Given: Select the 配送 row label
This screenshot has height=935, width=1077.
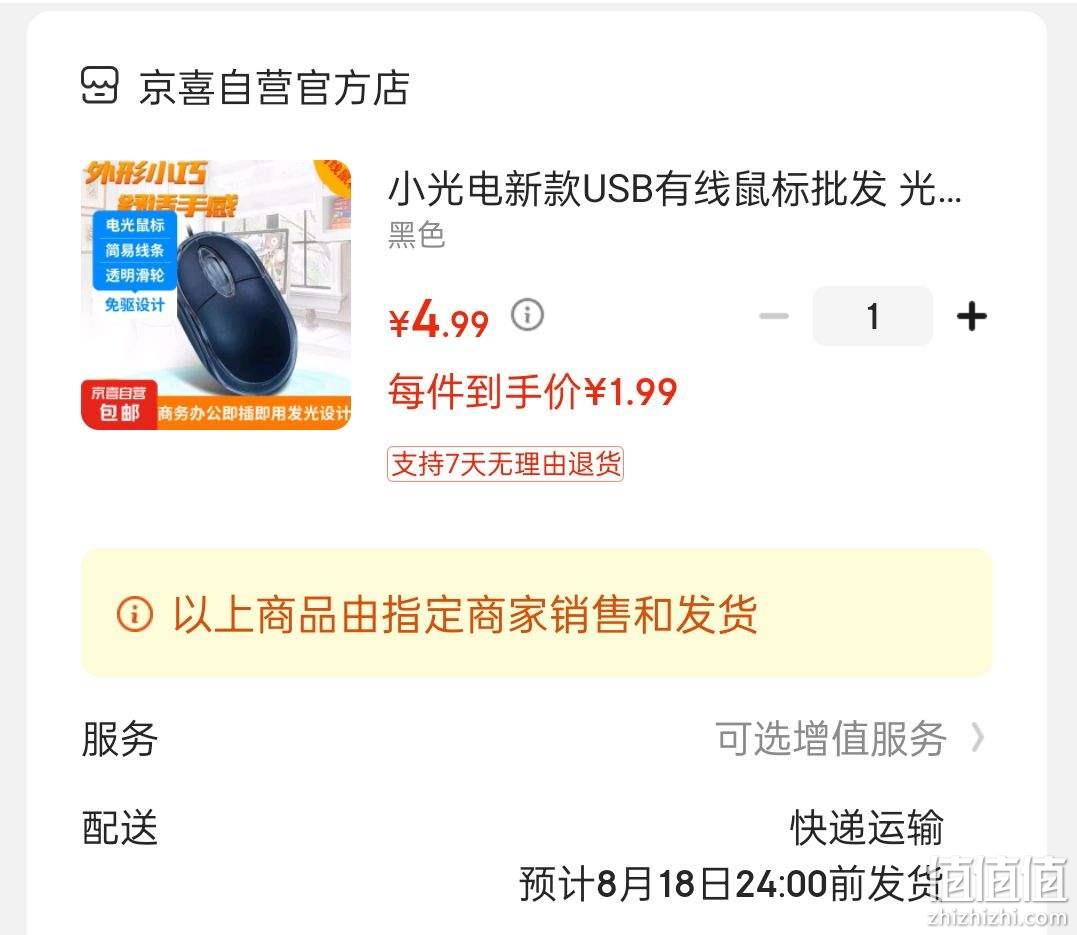Looking at the screenshot, I should pos(120,827).
